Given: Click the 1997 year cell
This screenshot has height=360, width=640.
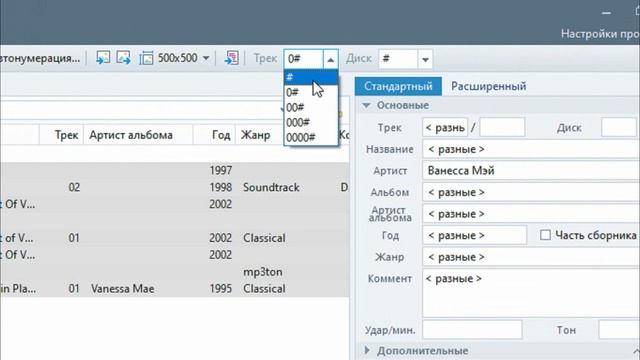Looking at the screenshot, I should click(220, 170).
